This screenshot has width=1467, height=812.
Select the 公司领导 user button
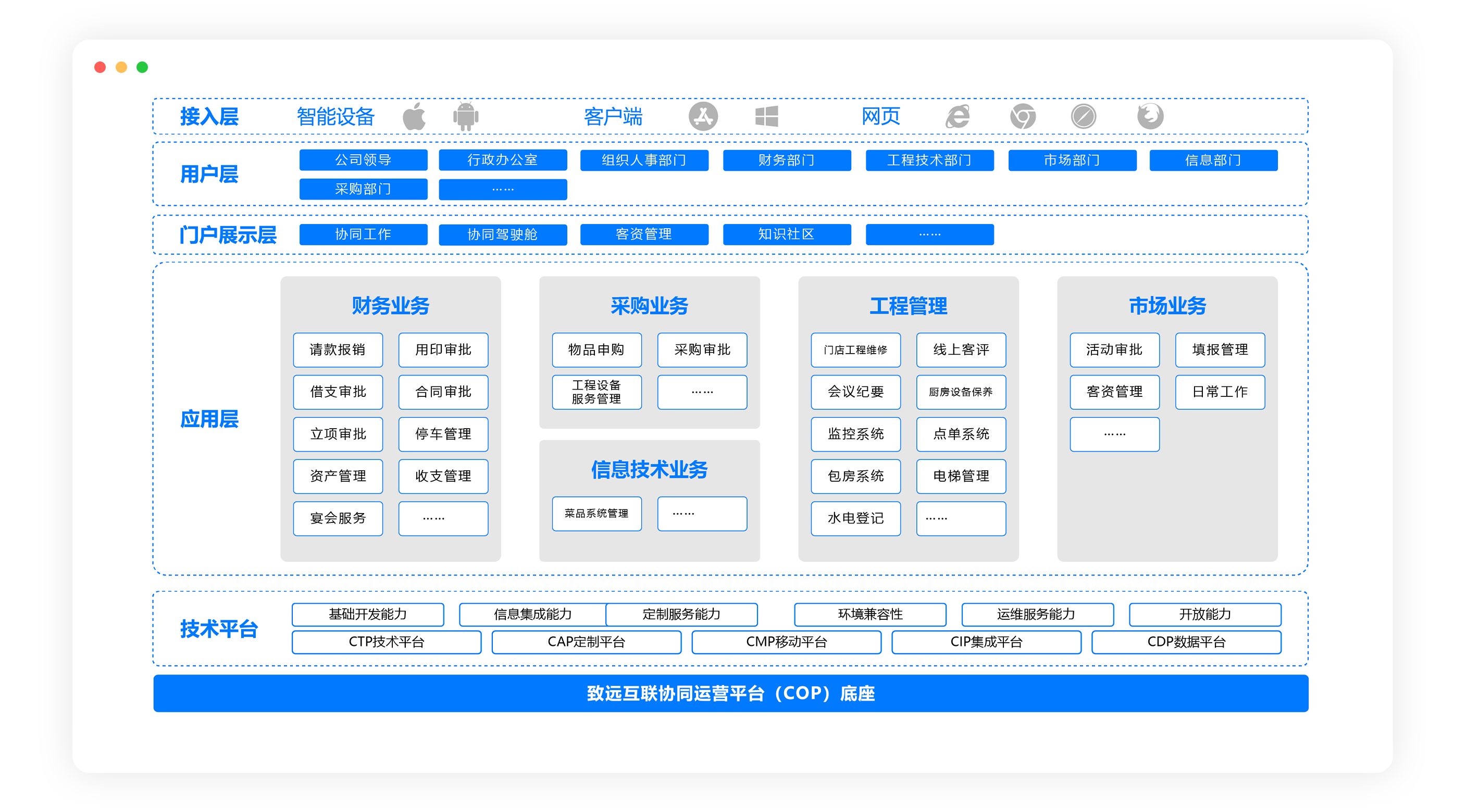point(363,160)
